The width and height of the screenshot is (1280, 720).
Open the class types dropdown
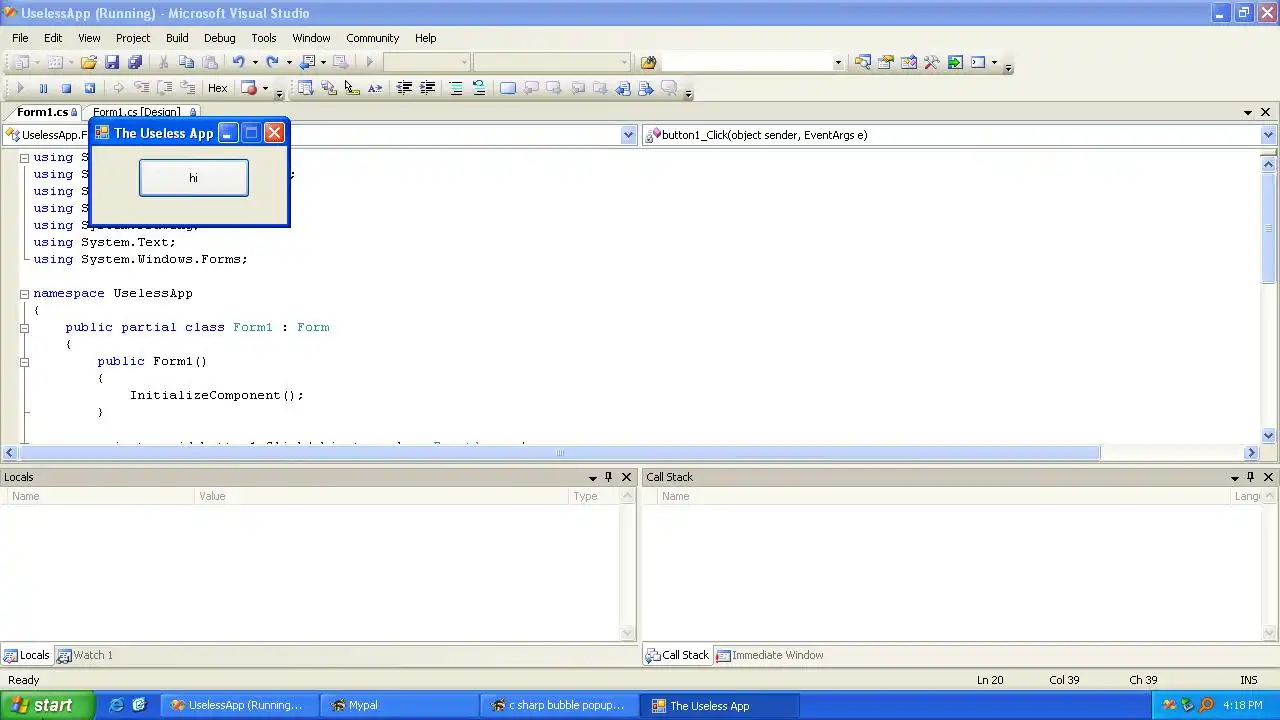[628, 135]
